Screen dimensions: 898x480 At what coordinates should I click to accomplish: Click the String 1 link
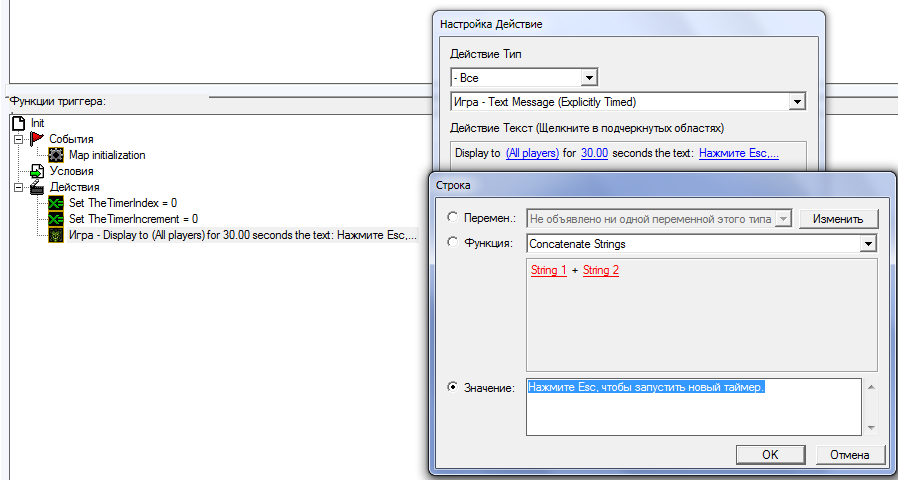pos(549,270)
